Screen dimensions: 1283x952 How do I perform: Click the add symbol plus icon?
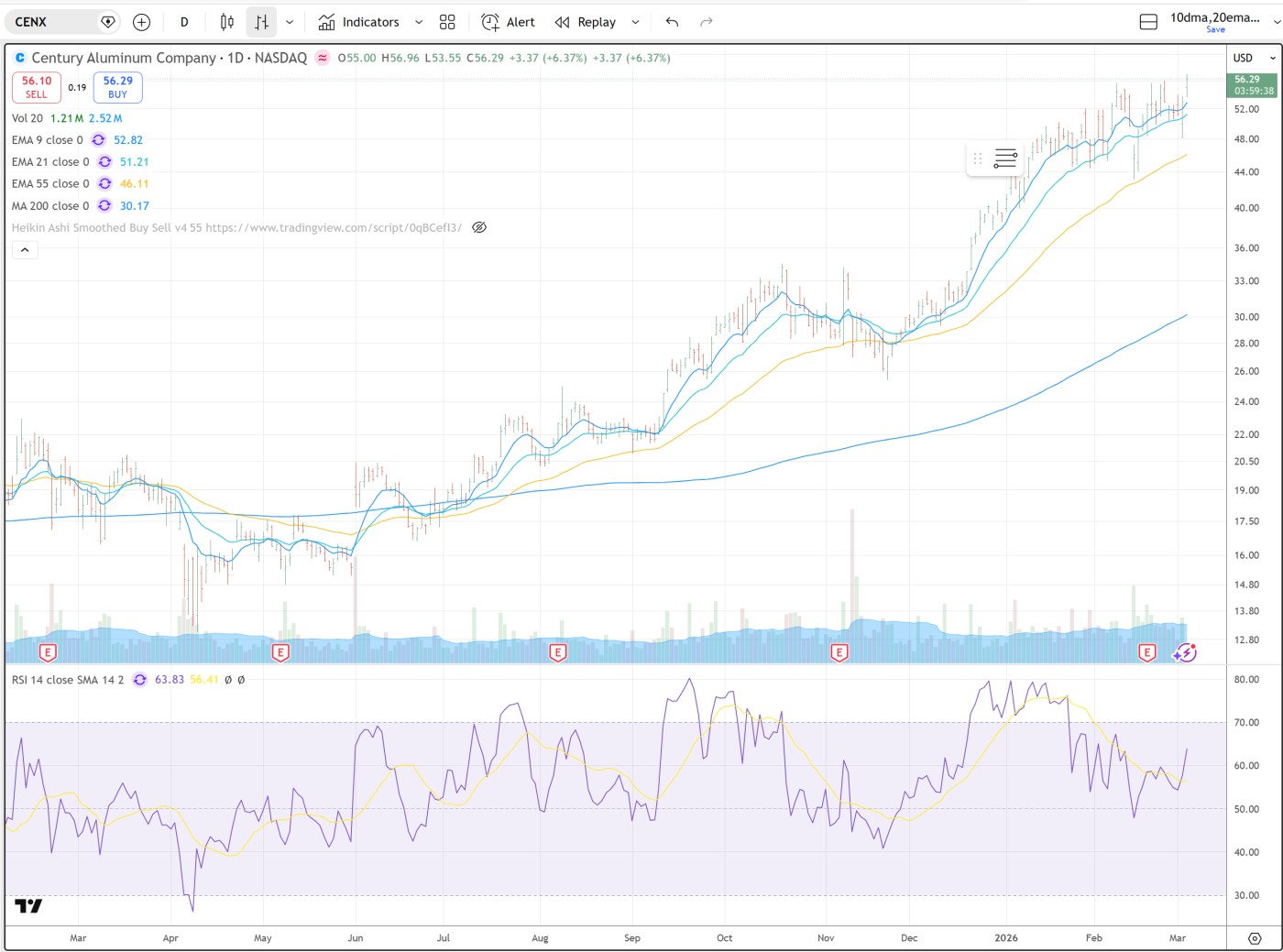tap(141, 22)
